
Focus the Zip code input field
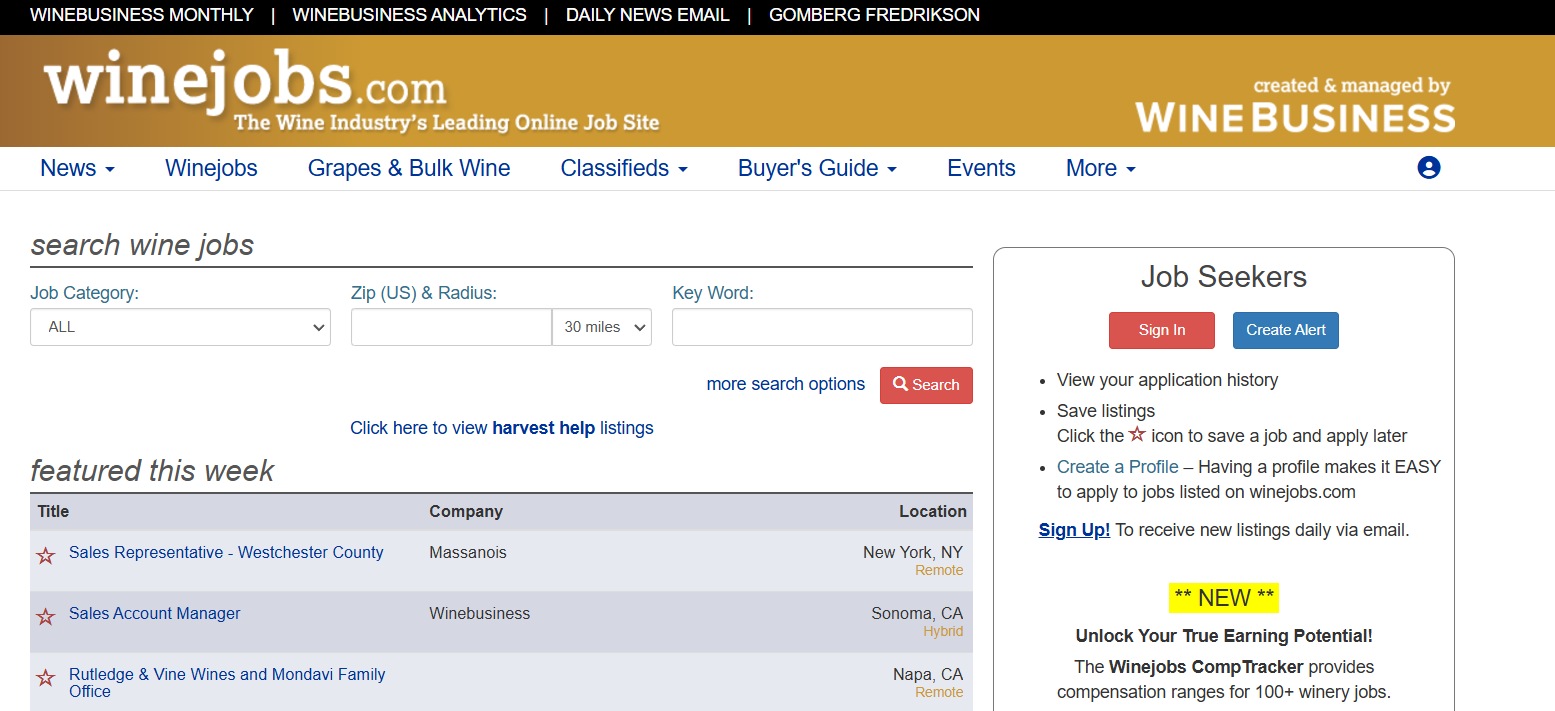pos(451,327)
